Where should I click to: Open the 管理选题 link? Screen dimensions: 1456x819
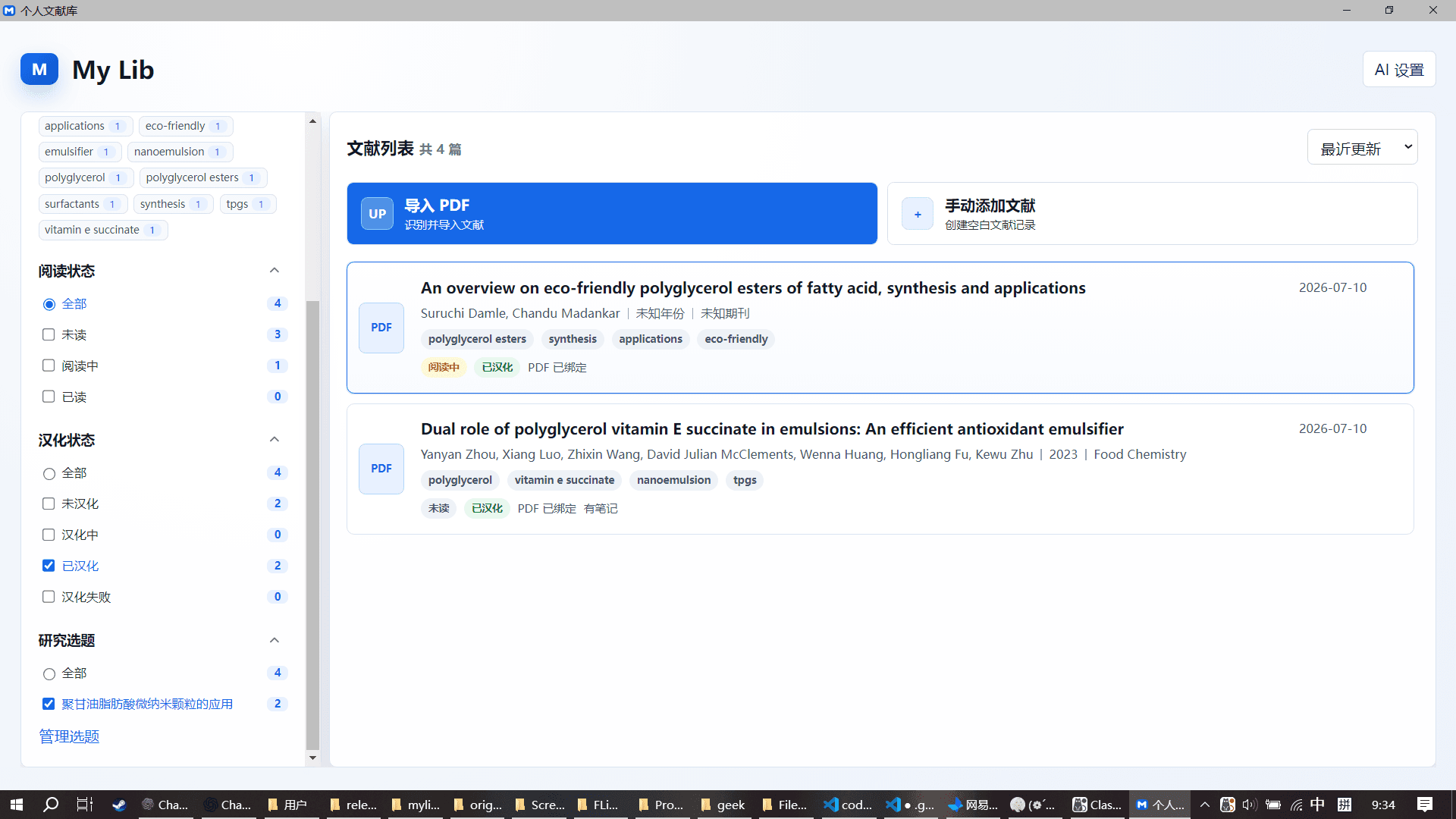pyautogui.click(x=69, y=736)
